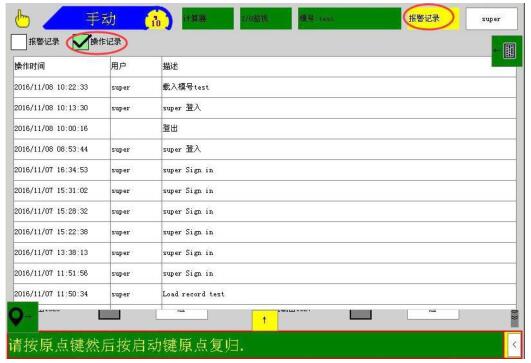This screenshot has width=531, height=363.
Task: Click the super user cell in the 10:22:33 row
Action: point(136,87)
